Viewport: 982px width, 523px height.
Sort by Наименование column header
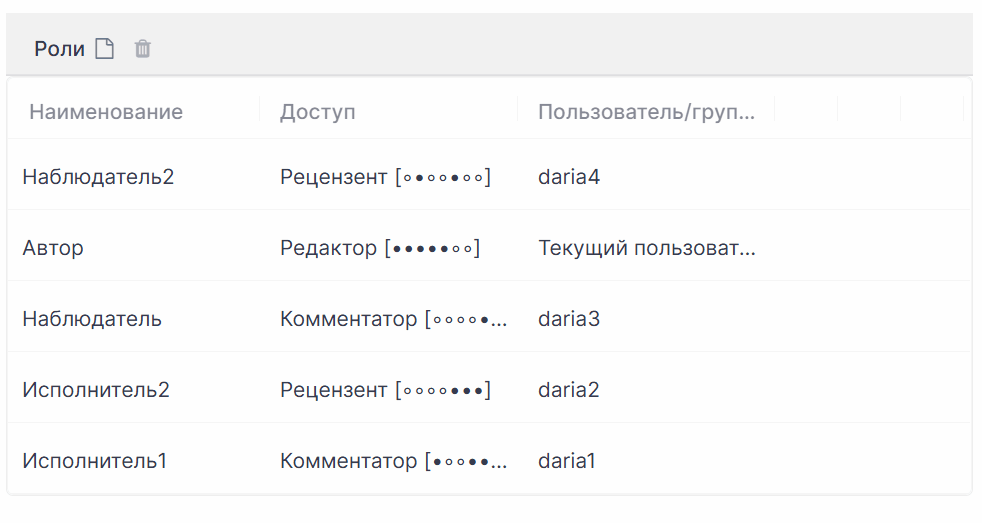click(x=106, y=112)
